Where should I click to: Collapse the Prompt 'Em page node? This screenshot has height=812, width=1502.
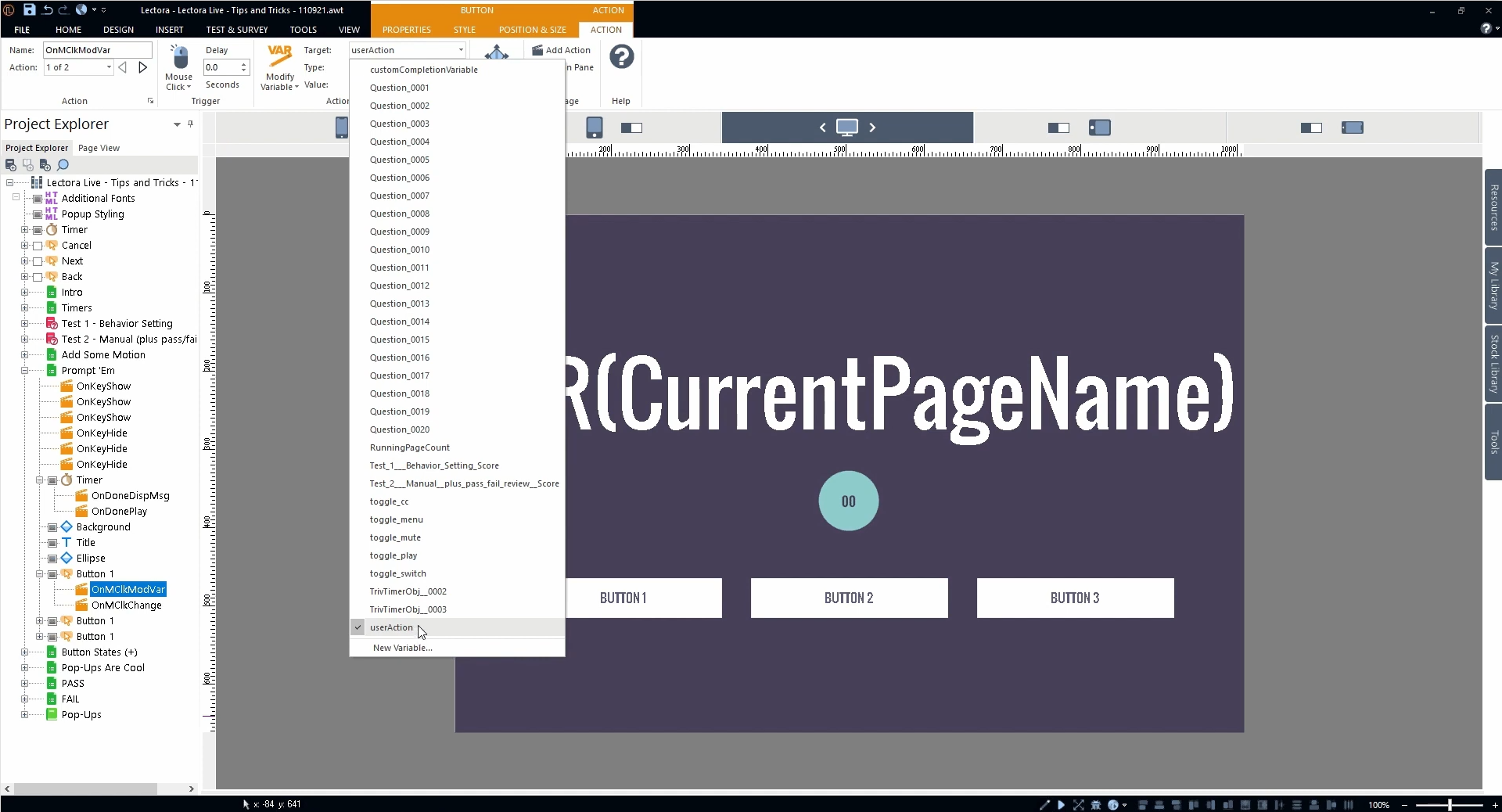click(x=24, y=371)
